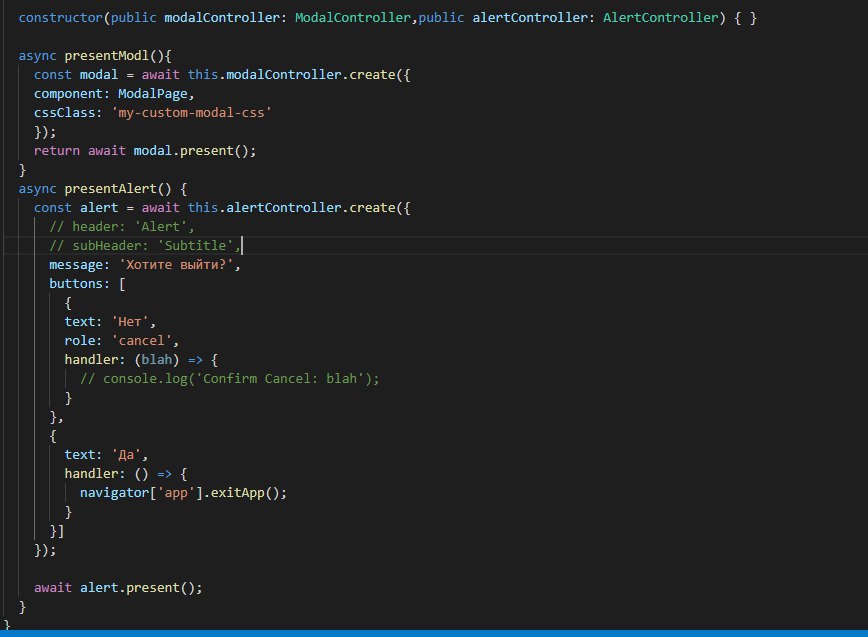This screenshot has width=868, height=637.
Task: Click the 'ModalPage' component value
Action: pos(153,94)
